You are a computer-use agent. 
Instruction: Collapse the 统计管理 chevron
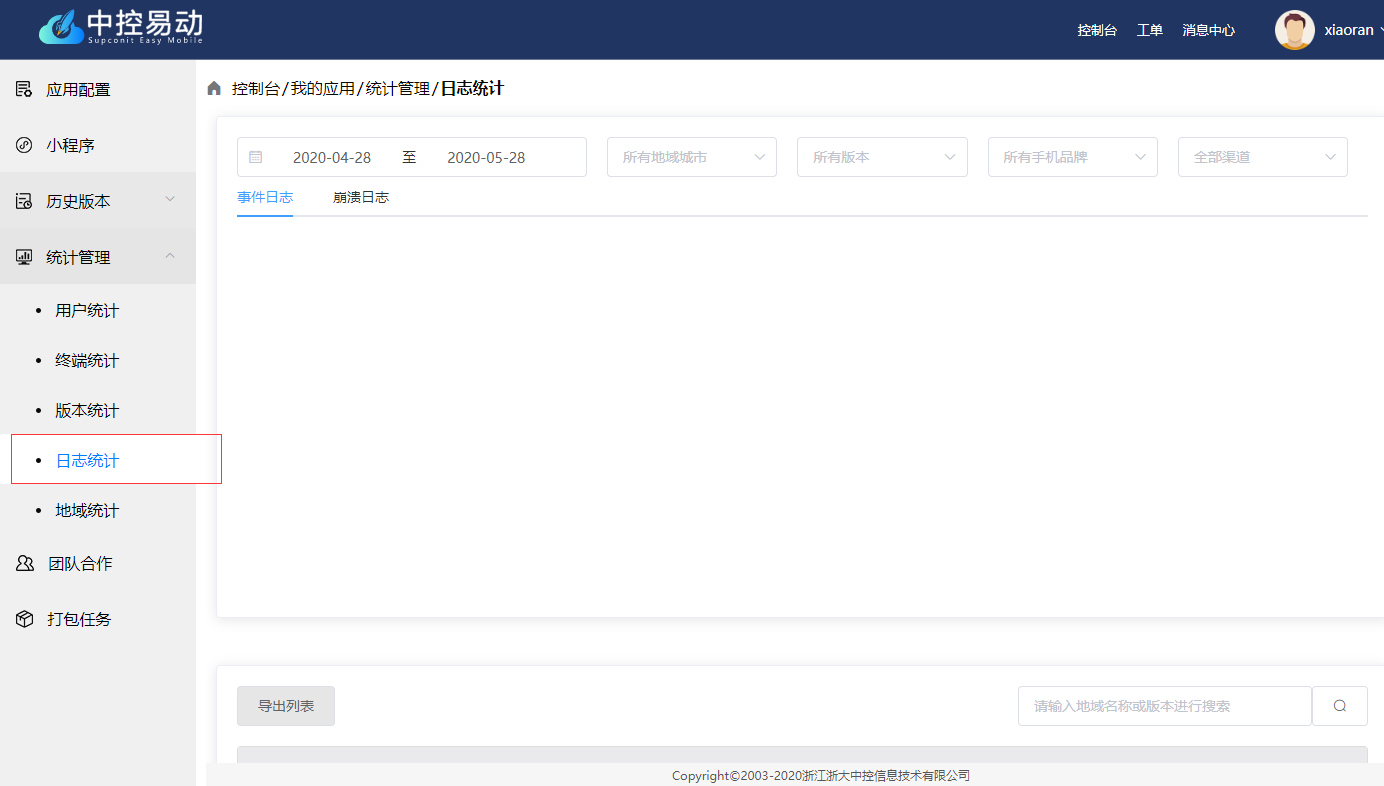pos(170,256)
